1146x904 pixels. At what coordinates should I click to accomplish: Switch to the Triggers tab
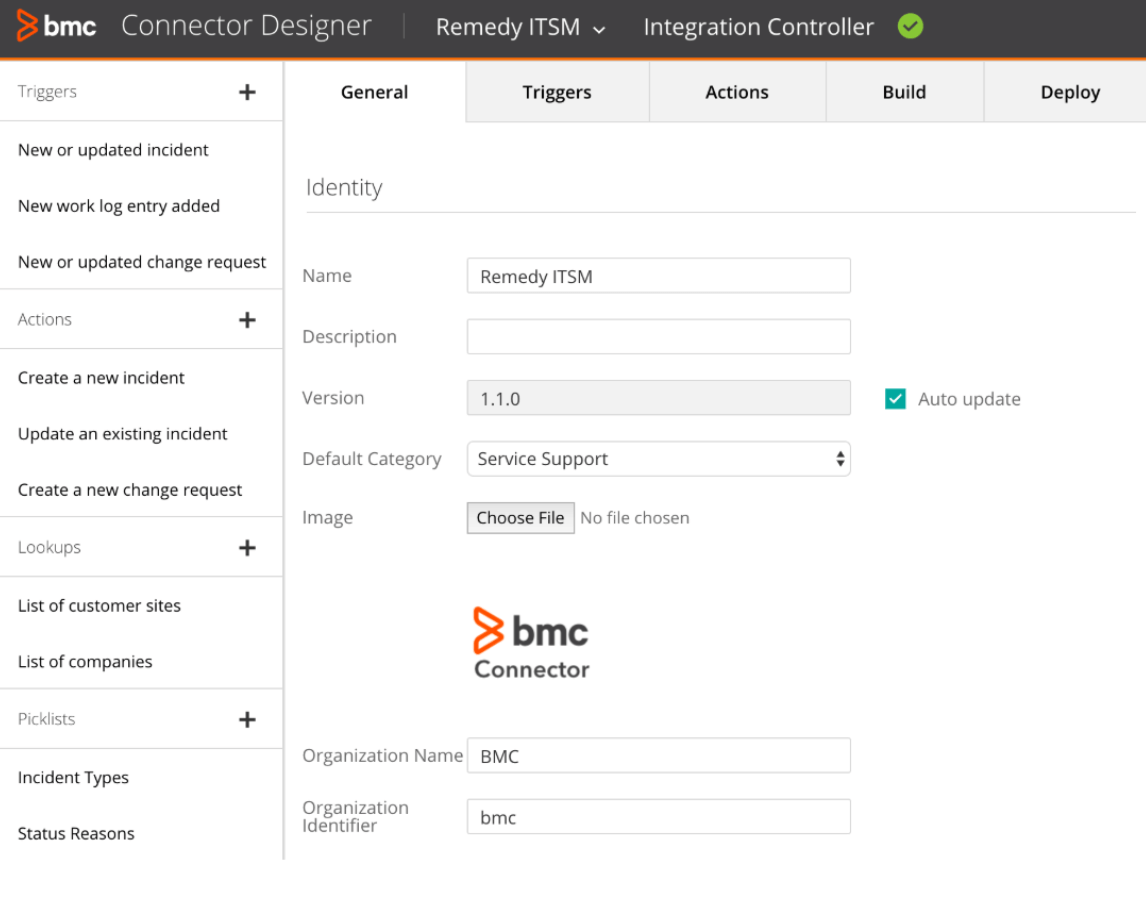(x=557, y=92)
